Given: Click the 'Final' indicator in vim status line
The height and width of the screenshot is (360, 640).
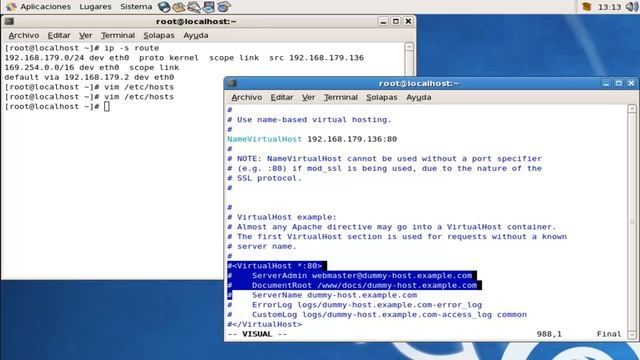Looking at the screenshot, I should click(609, 334).
